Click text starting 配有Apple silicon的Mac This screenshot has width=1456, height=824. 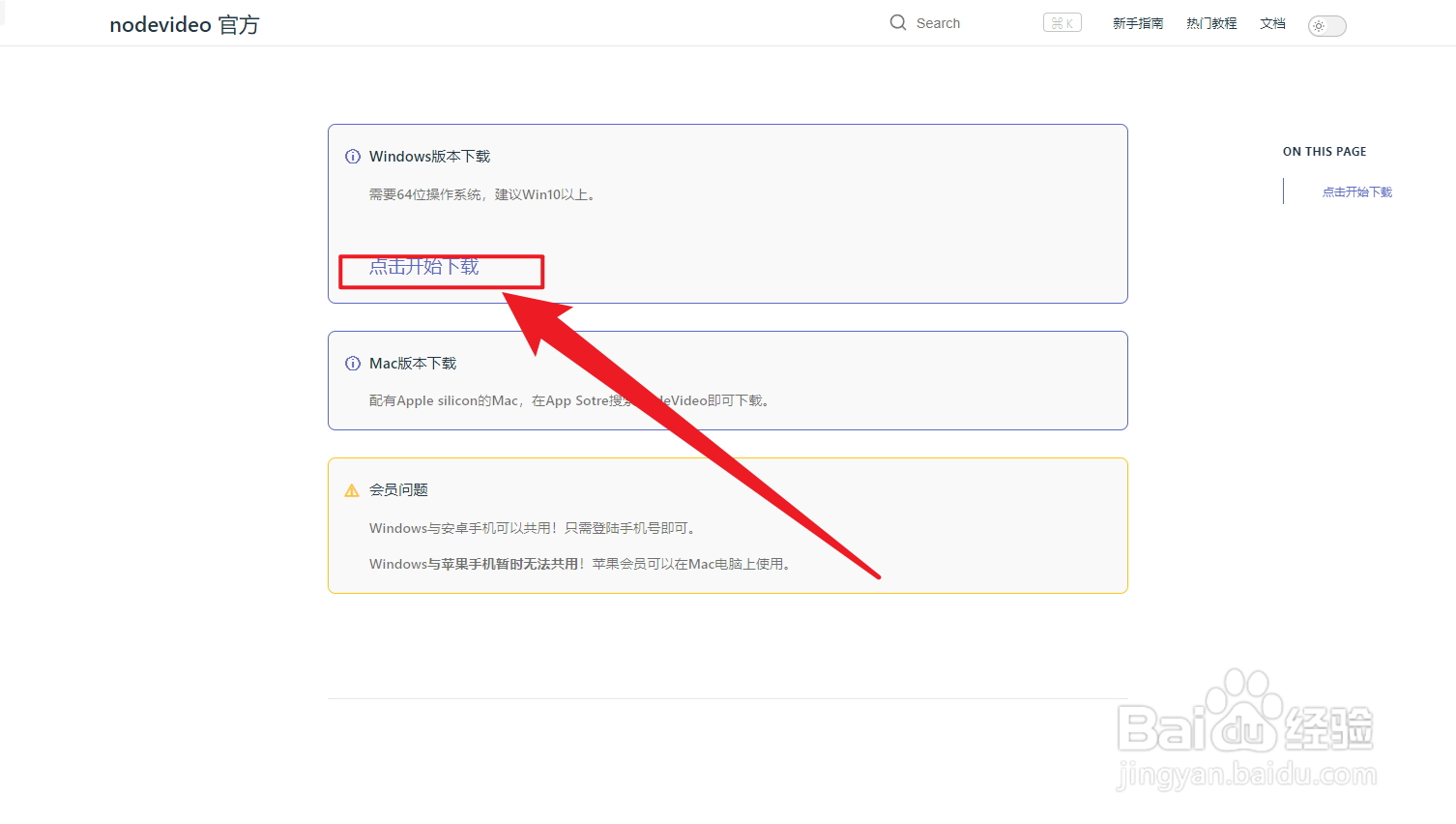point(571,400)
